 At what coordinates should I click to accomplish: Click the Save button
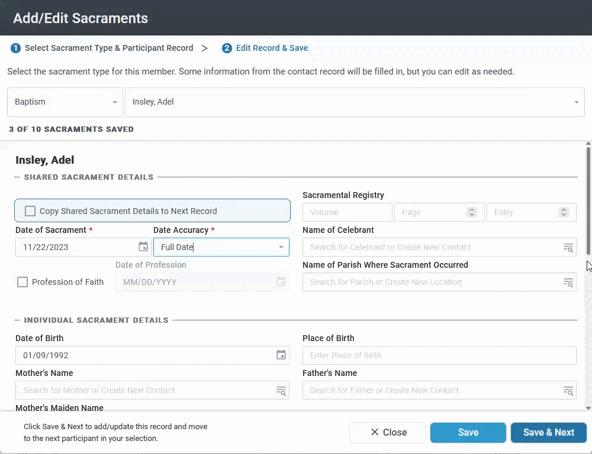tap(468, 432)
